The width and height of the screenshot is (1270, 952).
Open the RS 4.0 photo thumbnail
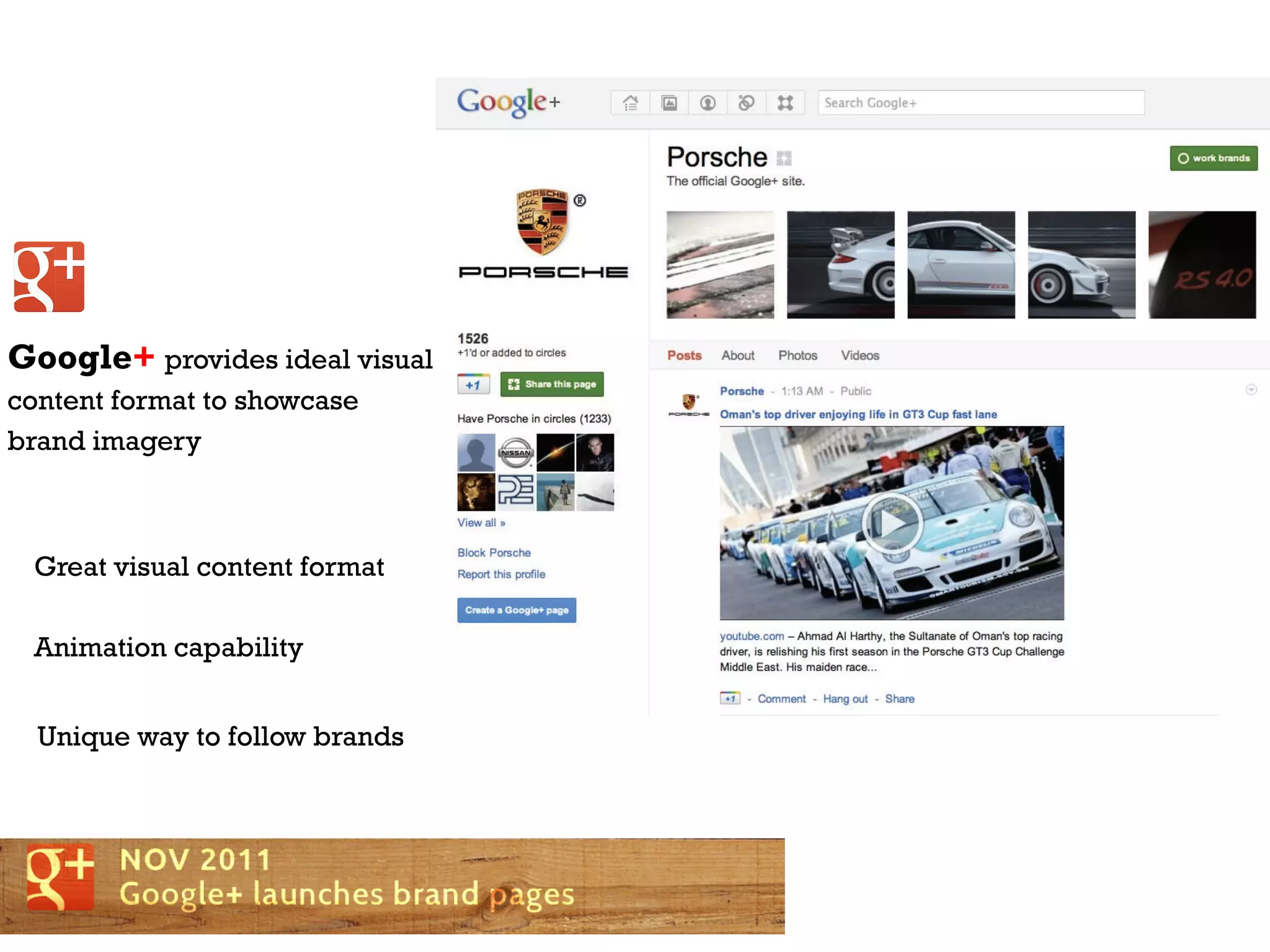click(x=1202, y=265)
